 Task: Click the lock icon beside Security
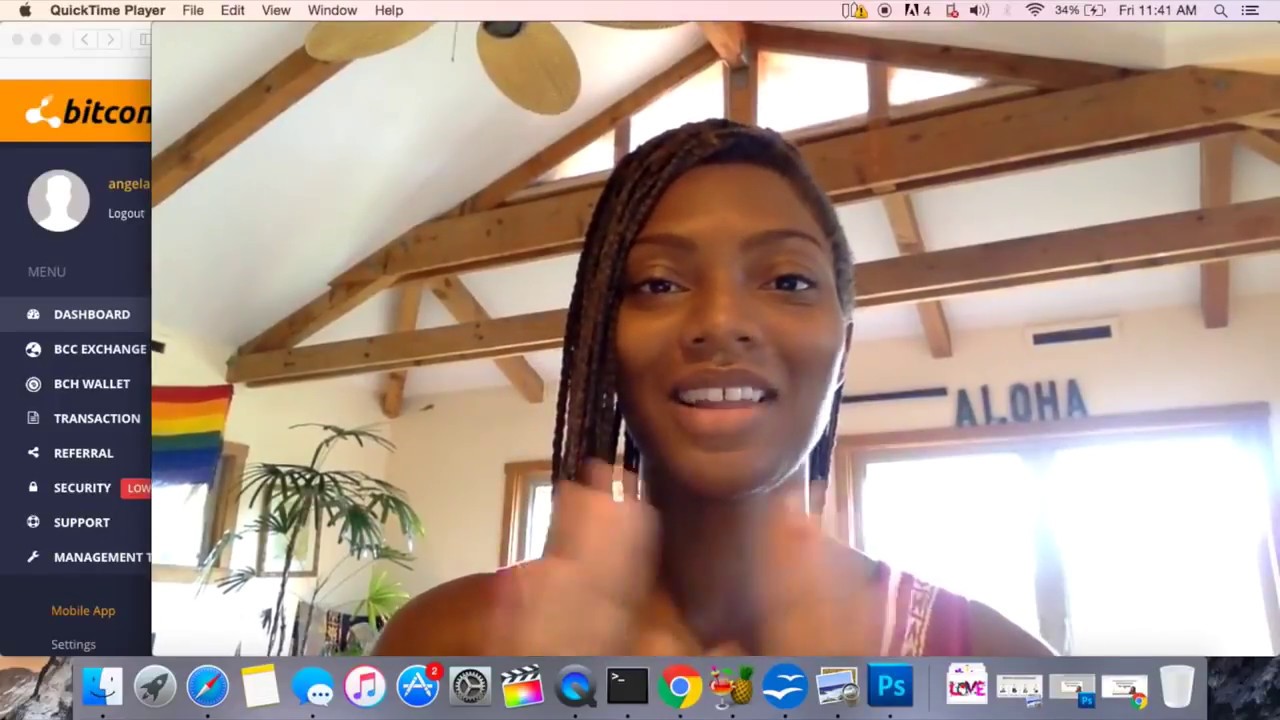(33, 488)
